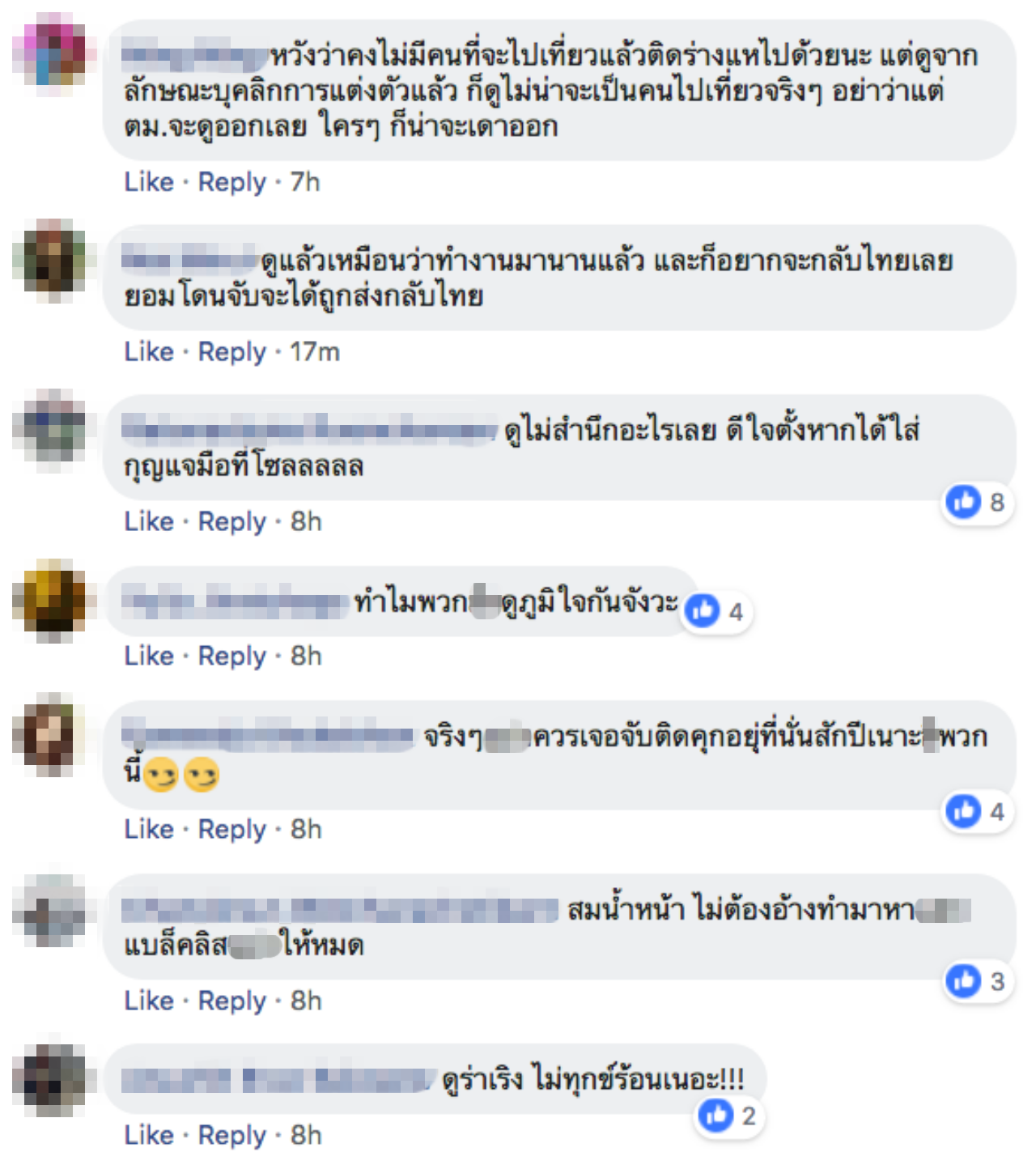
Task: Reply to the comment posted 17m ago
Action: [x=232, y=352]
